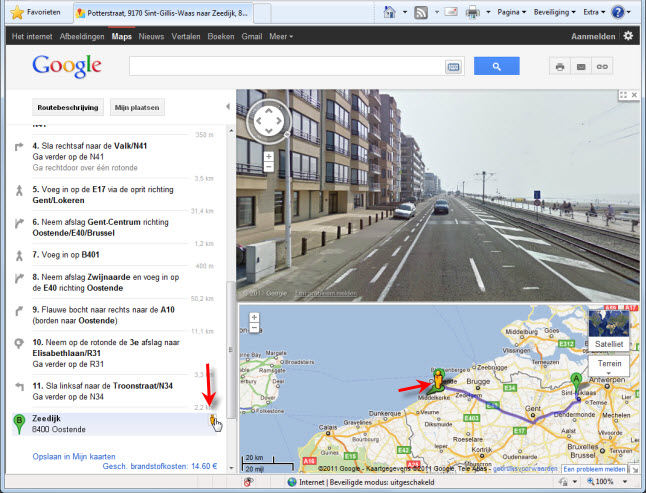
Task: Open the Terrein layer dropdown
Action: [609, 365]
